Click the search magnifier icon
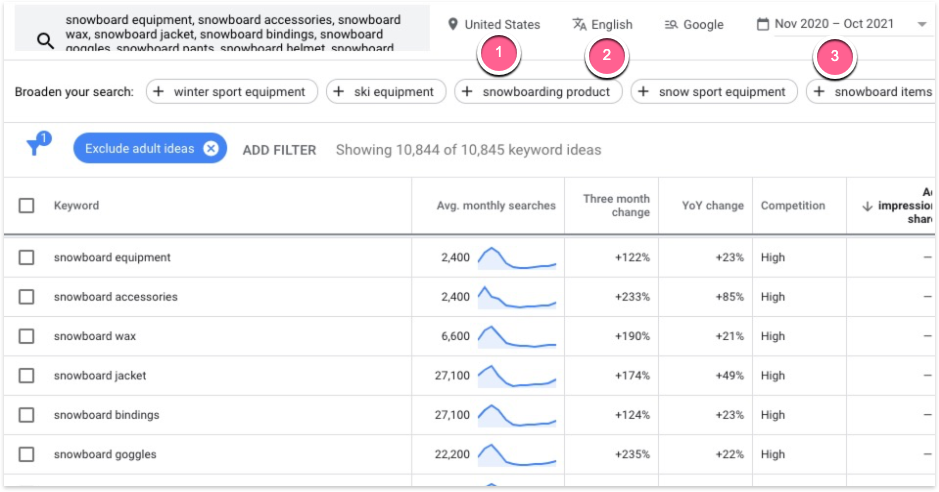The image size is (939, 492). [x=45, y=40]
